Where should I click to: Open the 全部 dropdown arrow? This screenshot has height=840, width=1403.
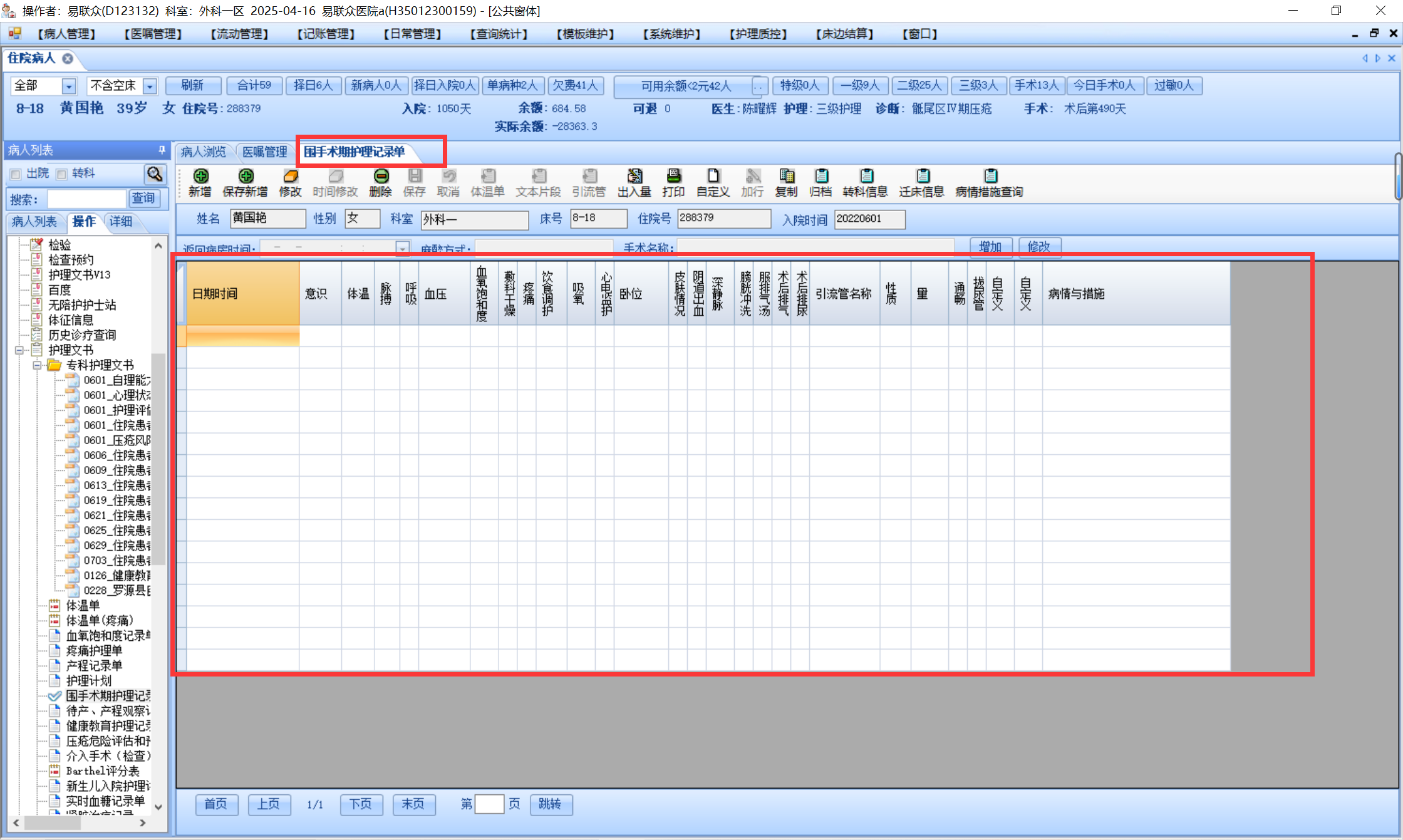pyautogui.click(x=69, y=86)
